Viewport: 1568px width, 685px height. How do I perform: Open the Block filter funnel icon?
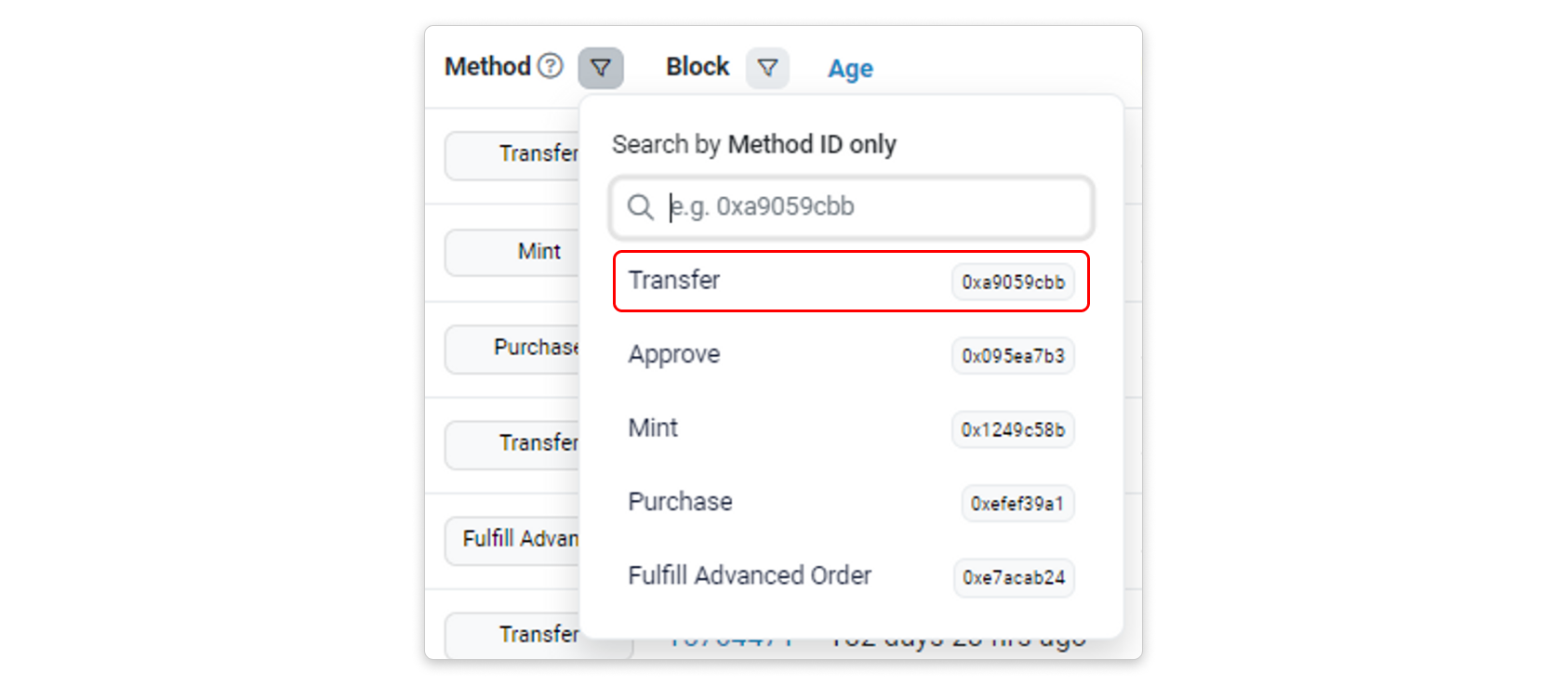(x=767, y=68)
